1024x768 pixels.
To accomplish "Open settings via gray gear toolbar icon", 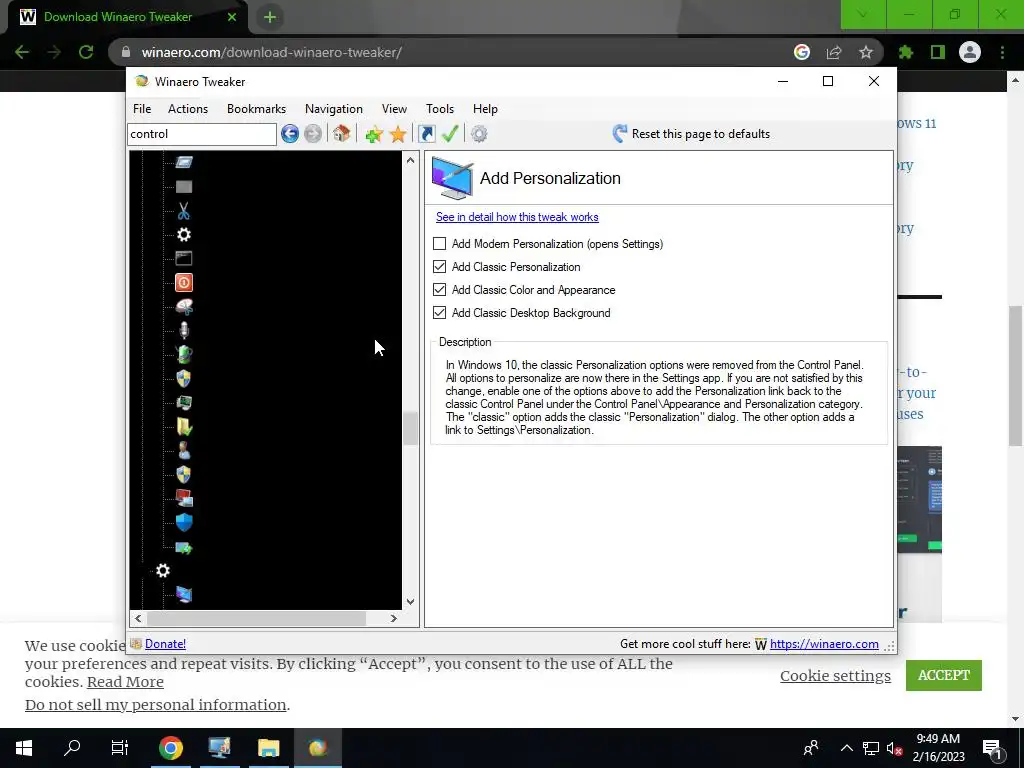I will (x=479, y=134).
